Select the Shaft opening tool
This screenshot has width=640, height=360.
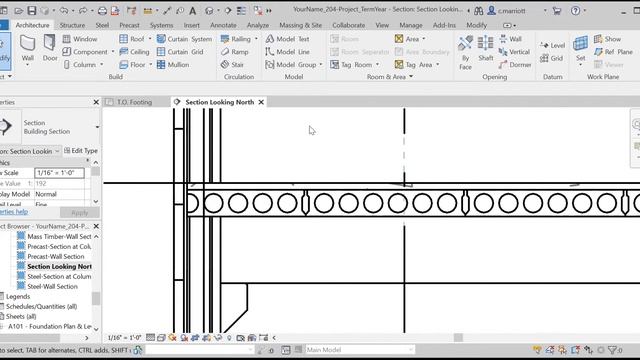(x=486, y=49)
